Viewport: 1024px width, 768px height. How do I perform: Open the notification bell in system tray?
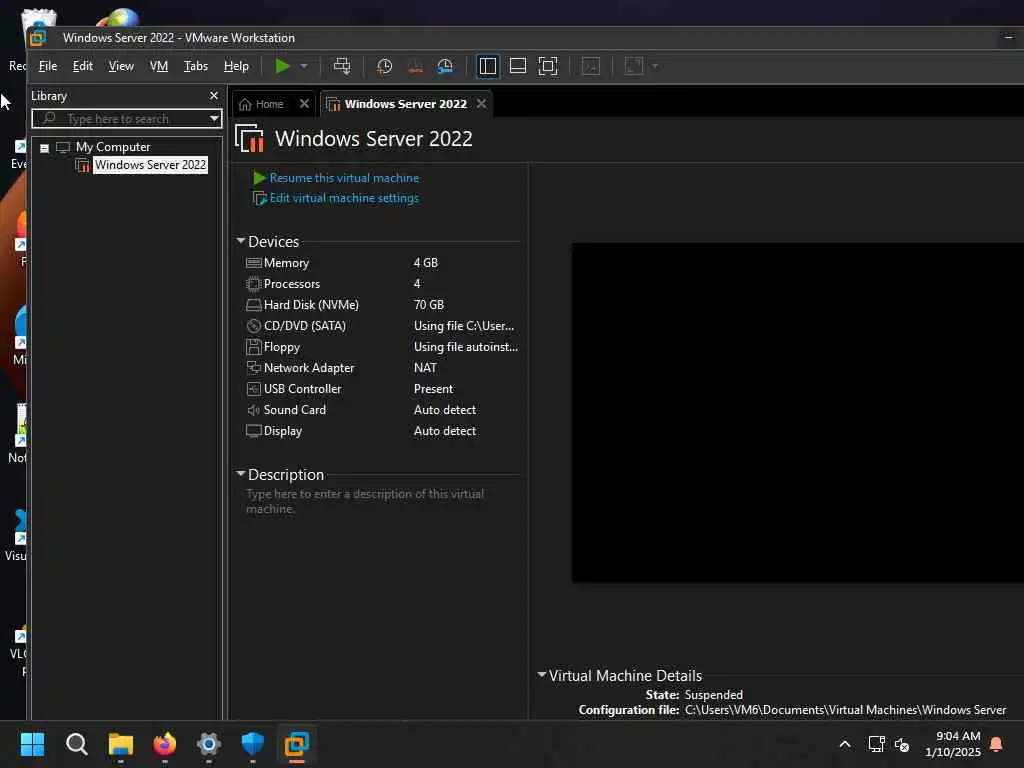997,744
